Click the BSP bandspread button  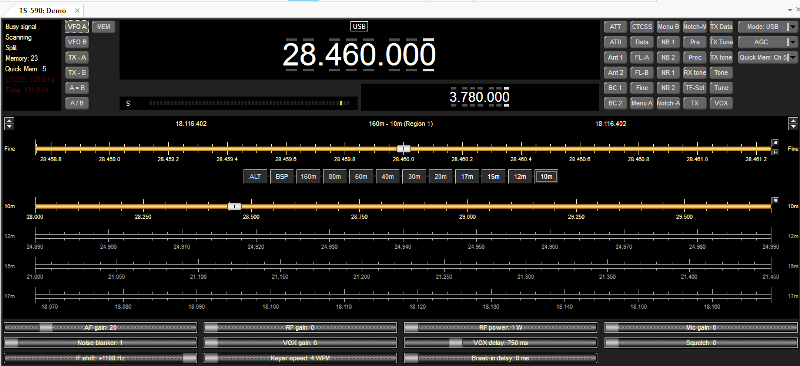pos(281,177)
